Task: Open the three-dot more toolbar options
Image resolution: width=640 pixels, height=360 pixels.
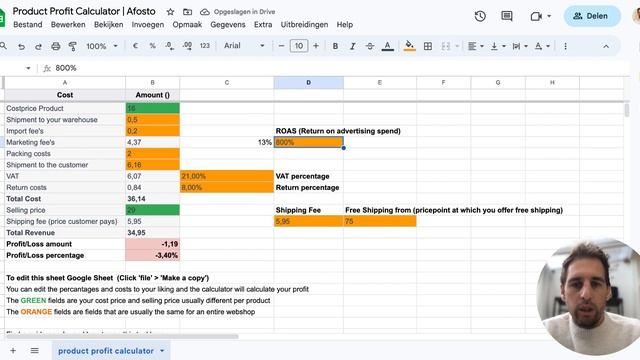Action: pos(565,47)
